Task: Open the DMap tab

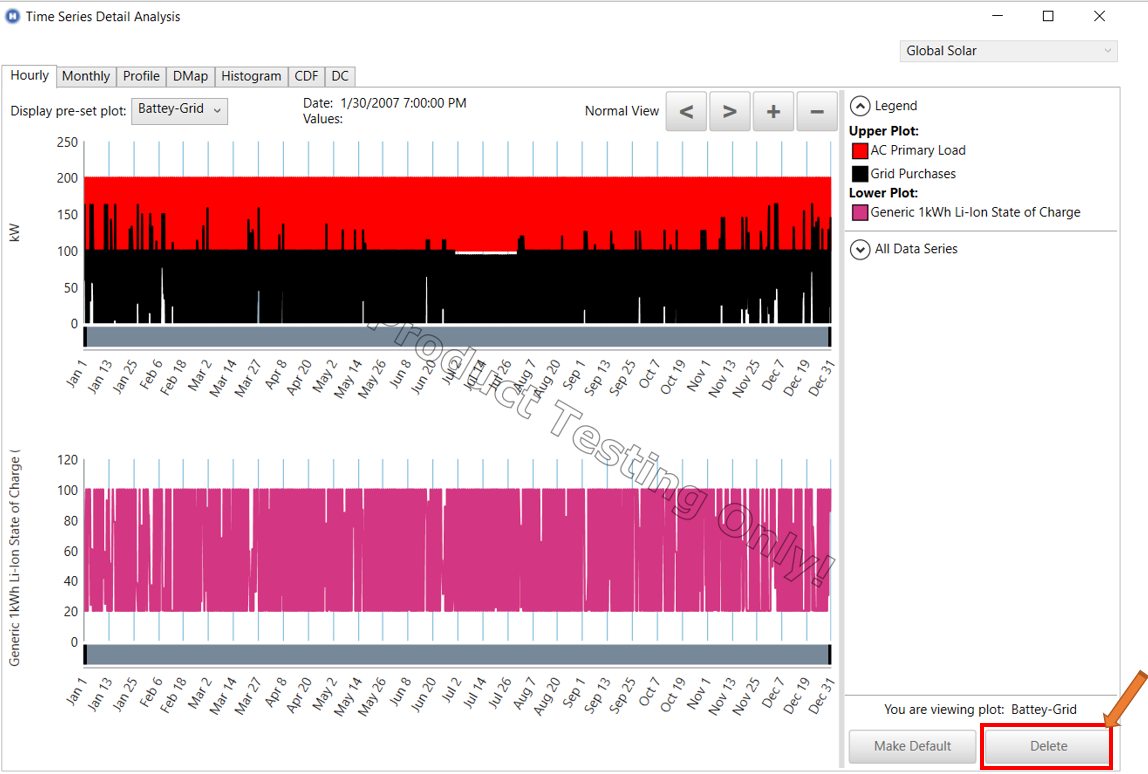Action: coord(190,76)
